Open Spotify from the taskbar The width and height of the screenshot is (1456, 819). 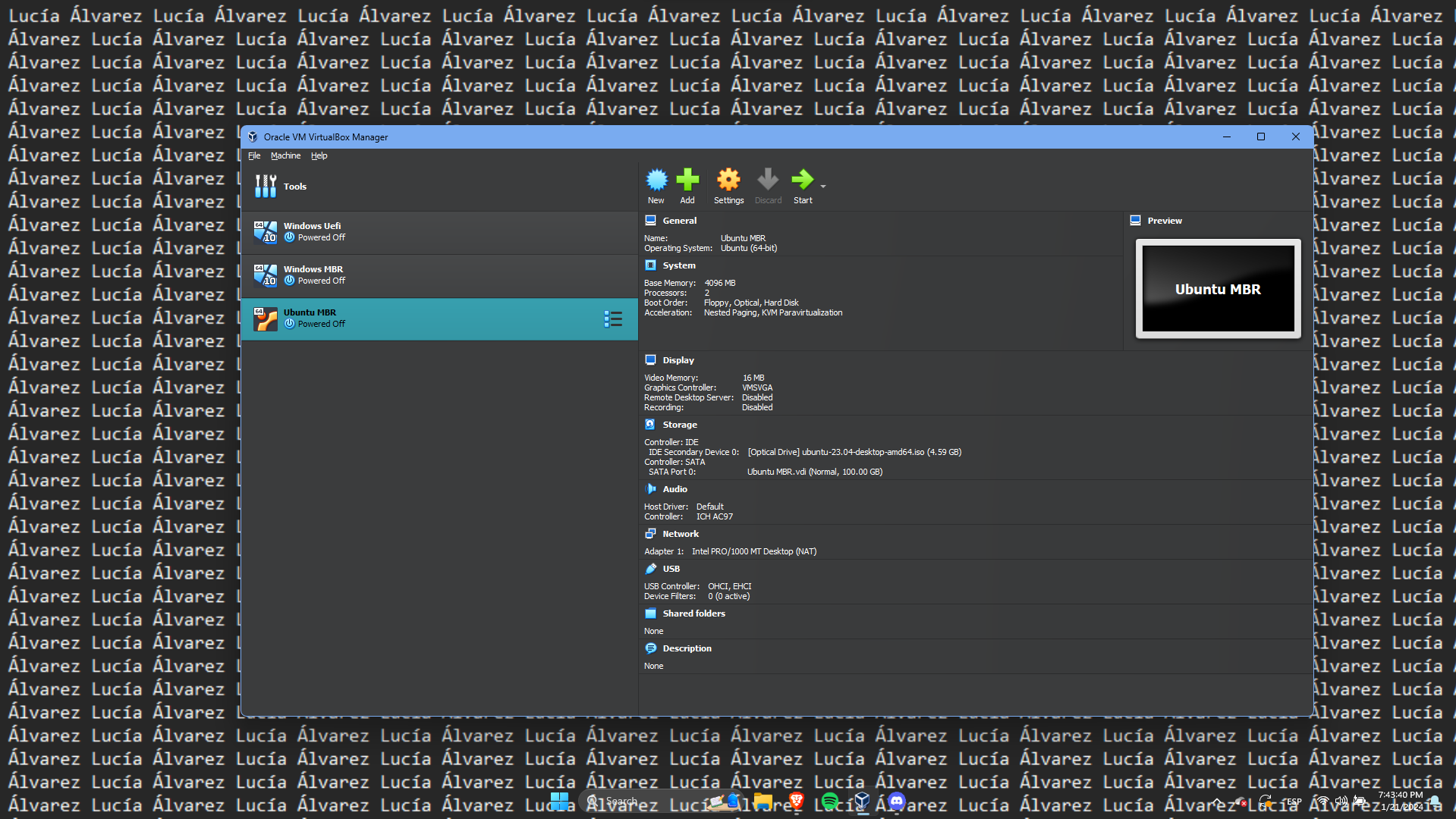[829, 802]
